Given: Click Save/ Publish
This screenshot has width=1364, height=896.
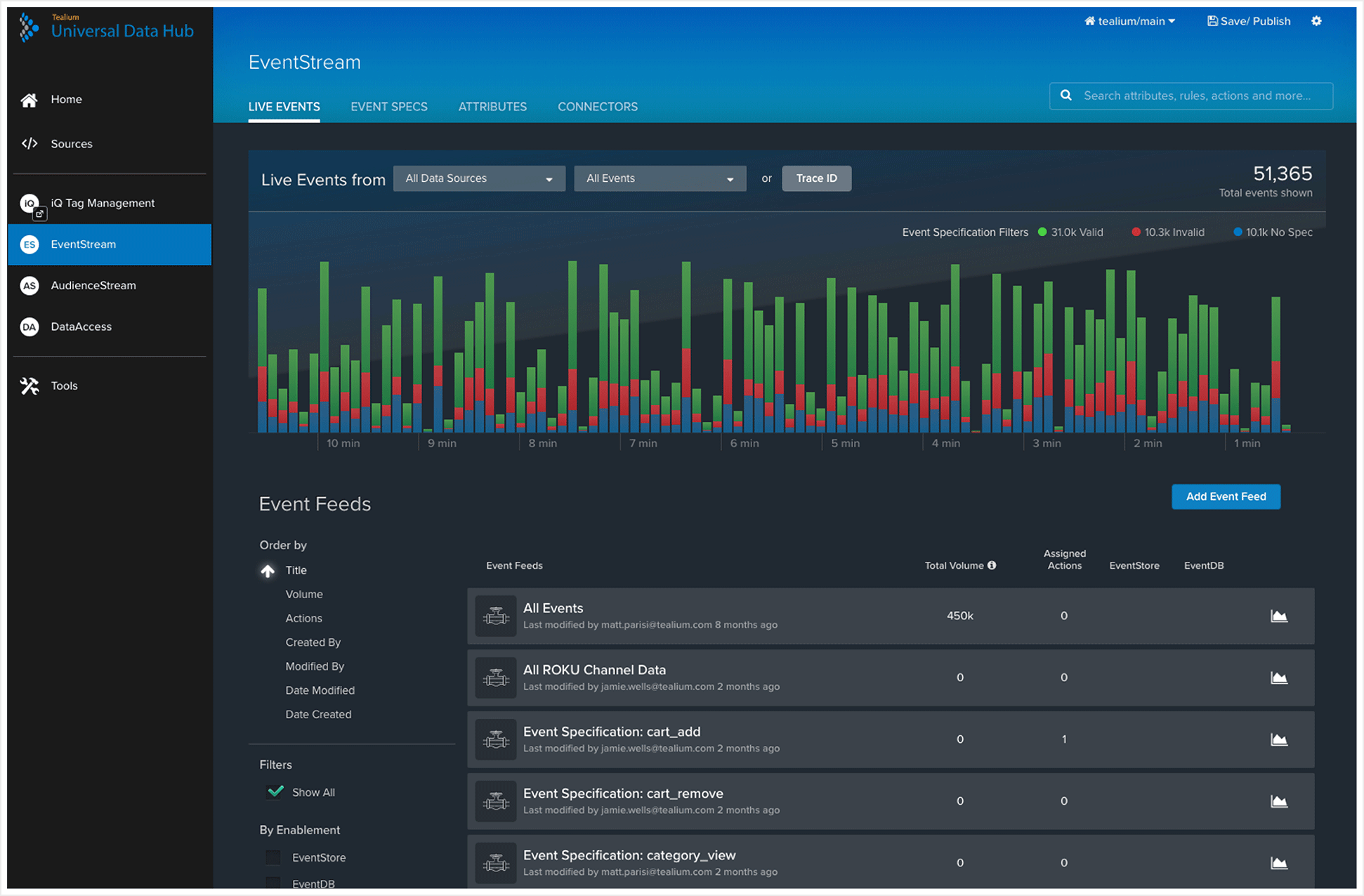Looking at the screenshot, I should [x=1249, y=21].
